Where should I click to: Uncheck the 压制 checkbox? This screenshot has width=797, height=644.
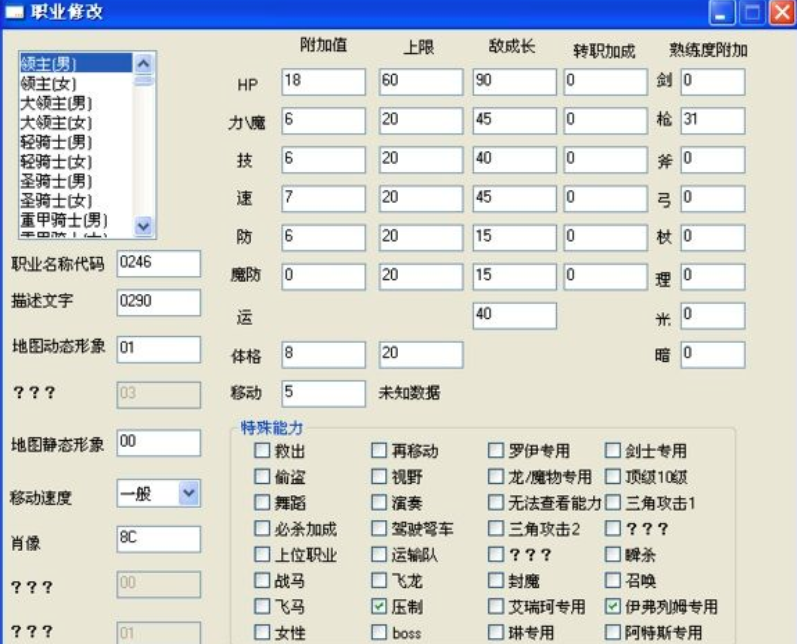point(379,606)
